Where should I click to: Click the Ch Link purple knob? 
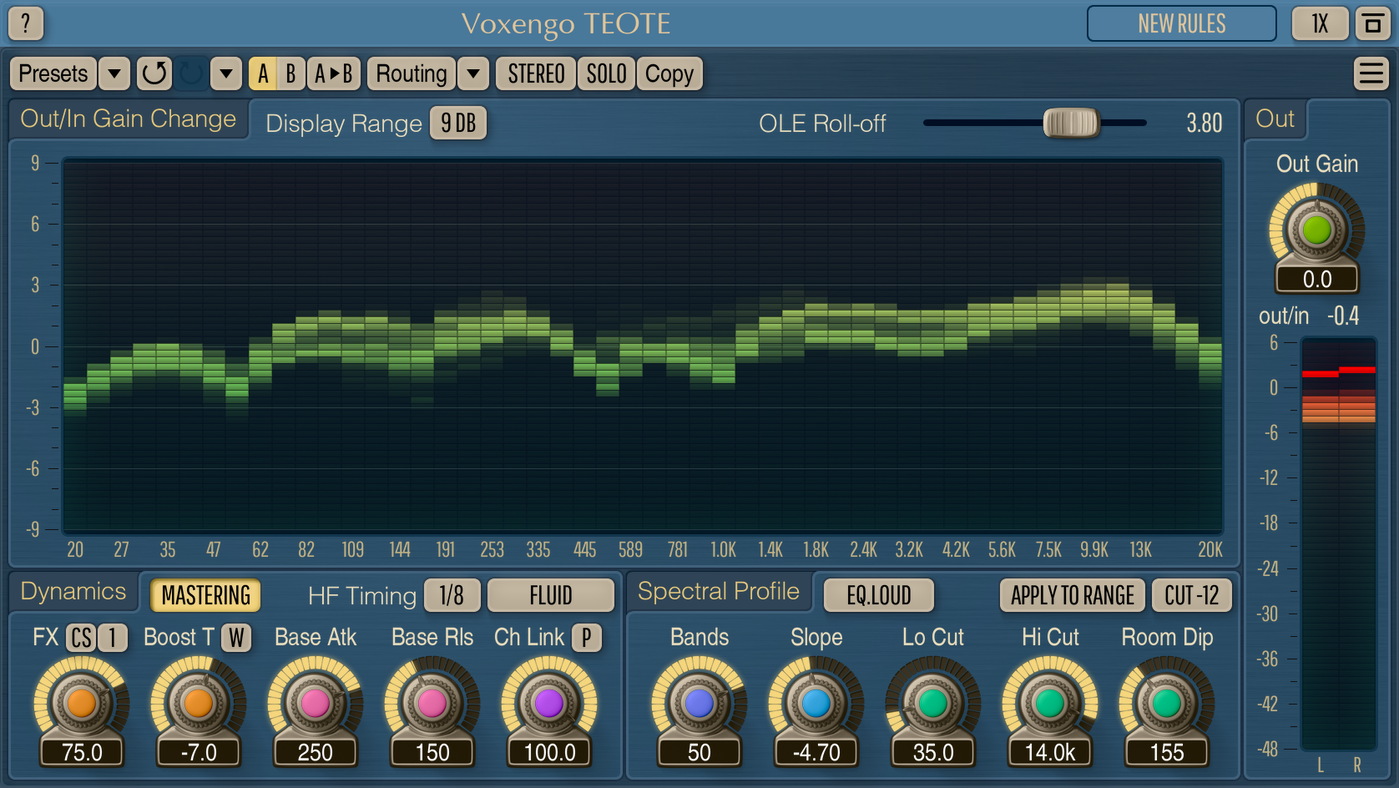pyautogui.click(x=549, y=703)
